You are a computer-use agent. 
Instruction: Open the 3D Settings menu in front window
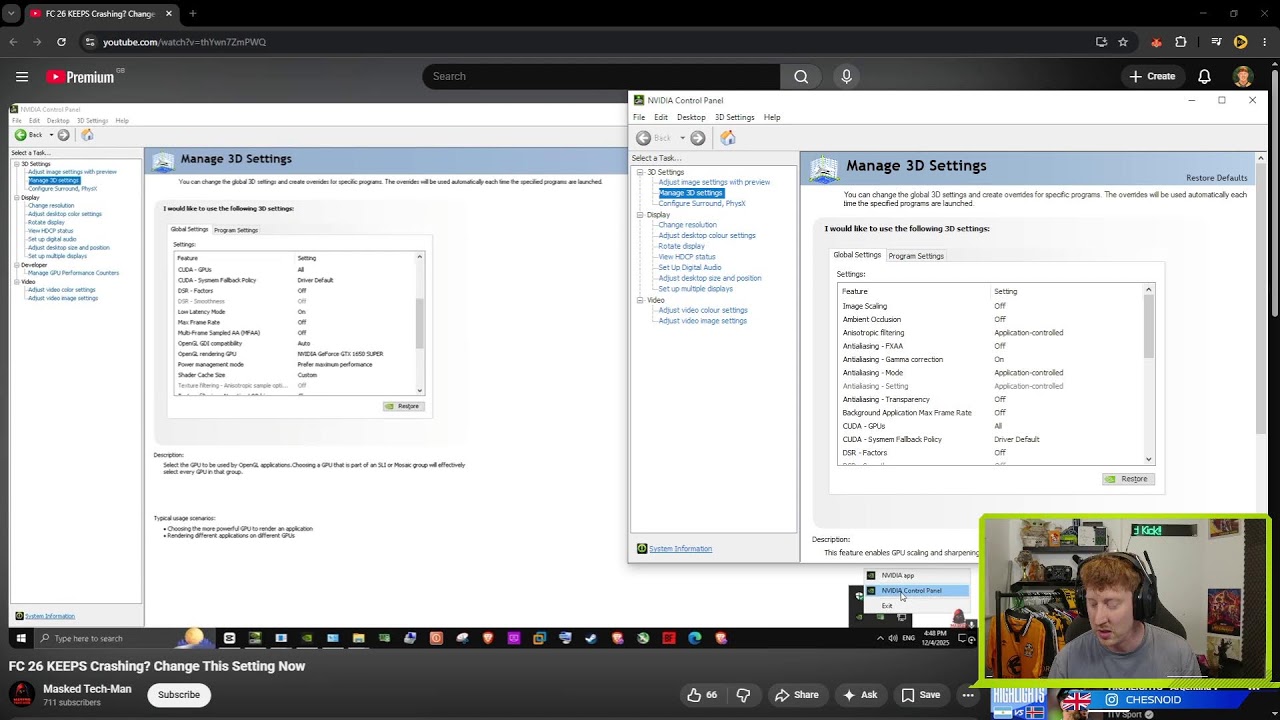pyautogui.click(x=734, y=117)
